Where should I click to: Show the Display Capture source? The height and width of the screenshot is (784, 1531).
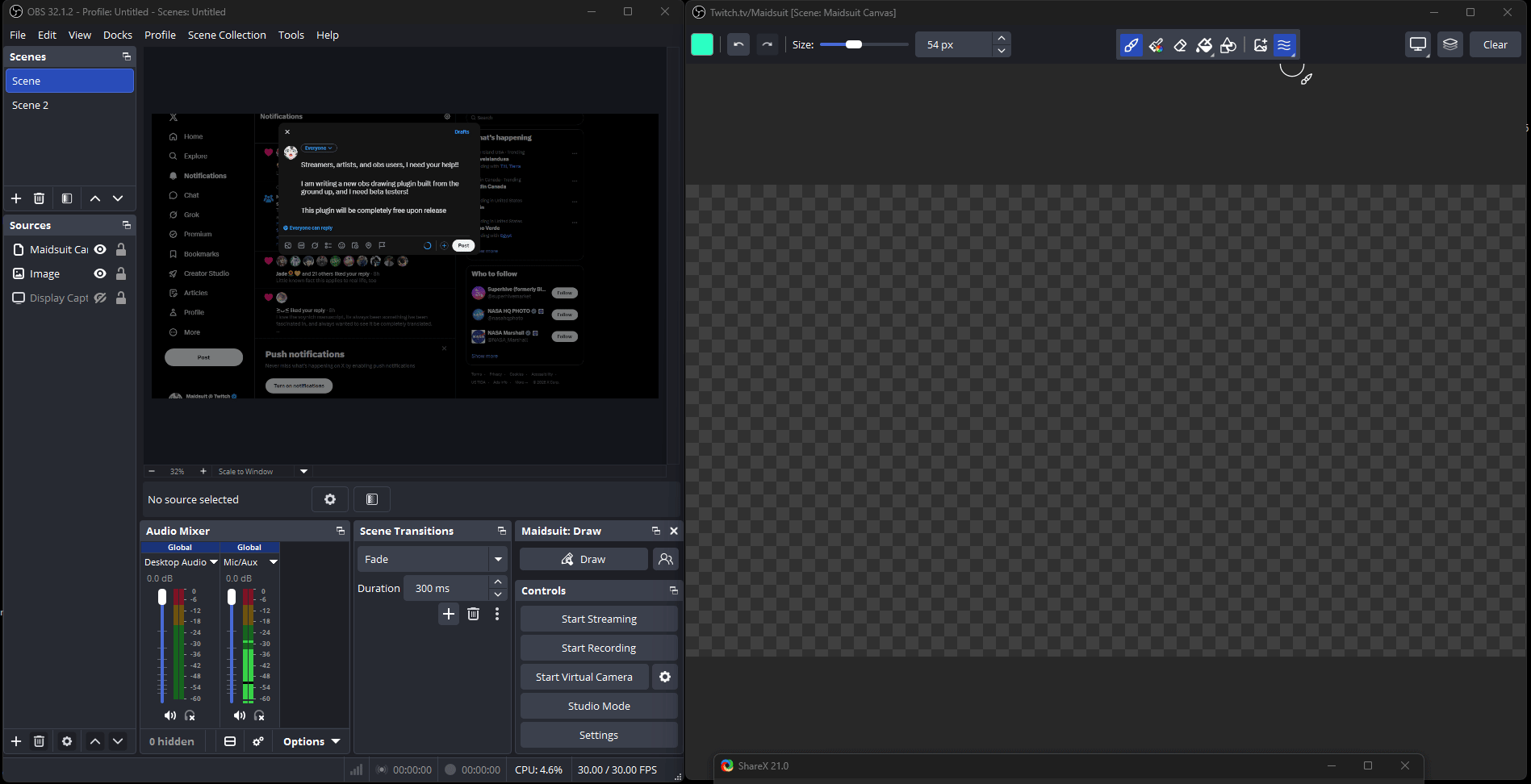coord(100,298)
